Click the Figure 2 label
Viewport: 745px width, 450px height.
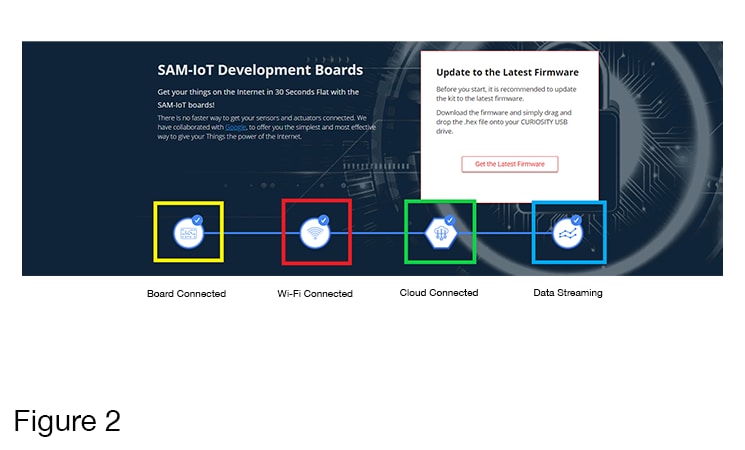pos(67,421)
